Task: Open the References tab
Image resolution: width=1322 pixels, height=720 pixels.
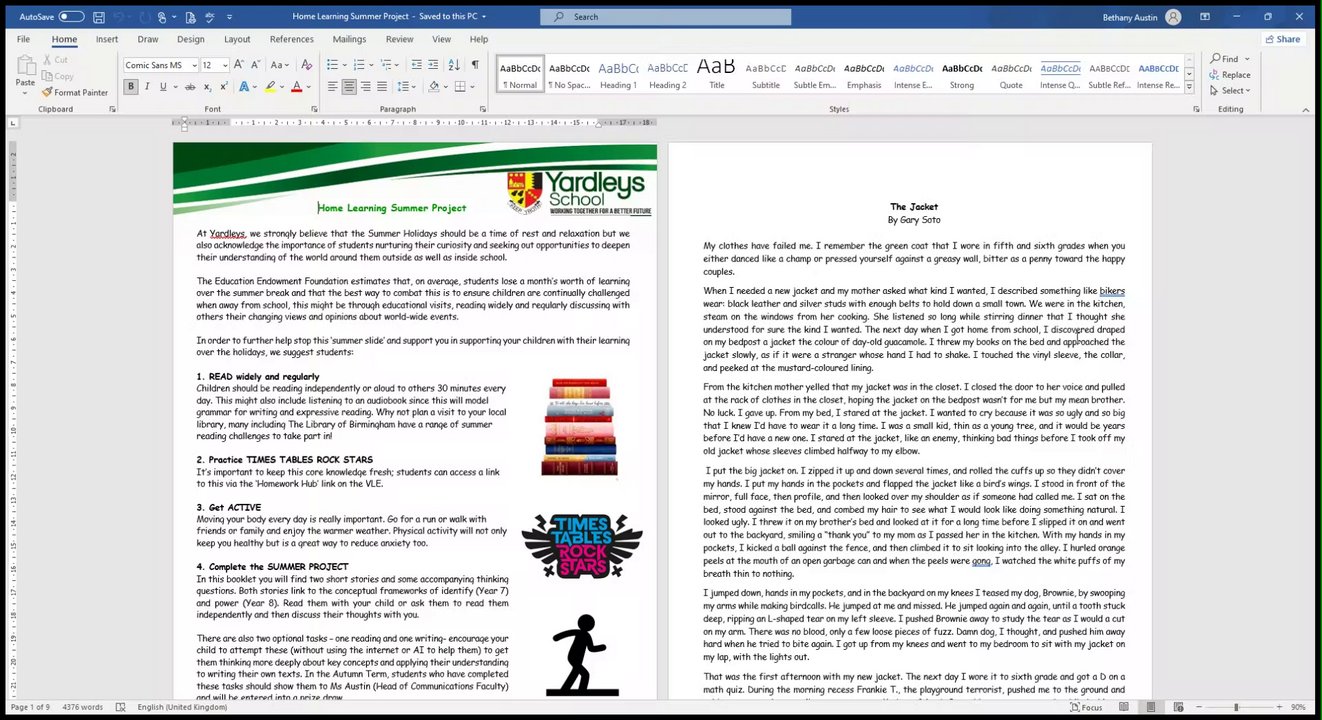Action: (292, 40)
